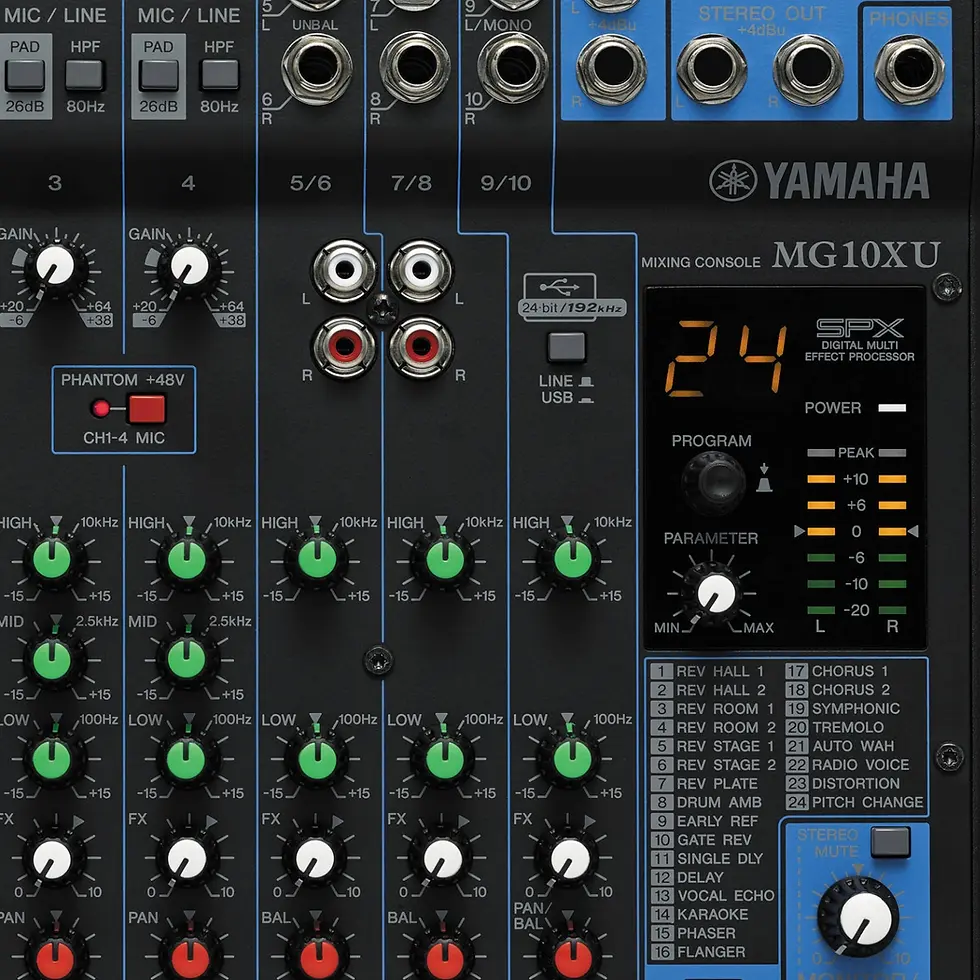Image resolution: width=980 pixels, height=980 pixels.
Task: Click the white POWER indicator LED
Action: [892, 408]
